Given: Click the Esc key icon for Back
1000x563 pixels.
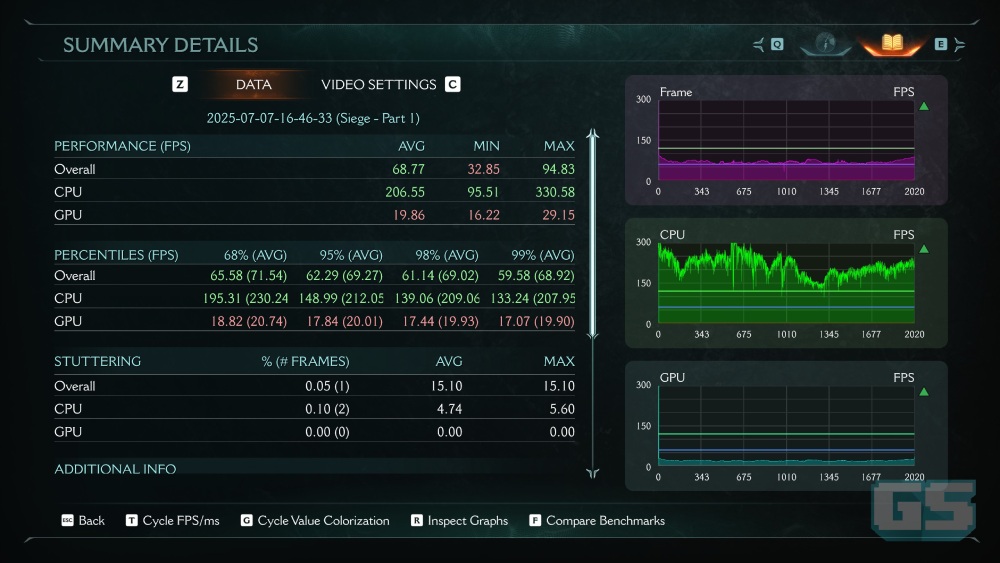Looking at the screenshot, I should pyautogui.click(x=68, y=520).
